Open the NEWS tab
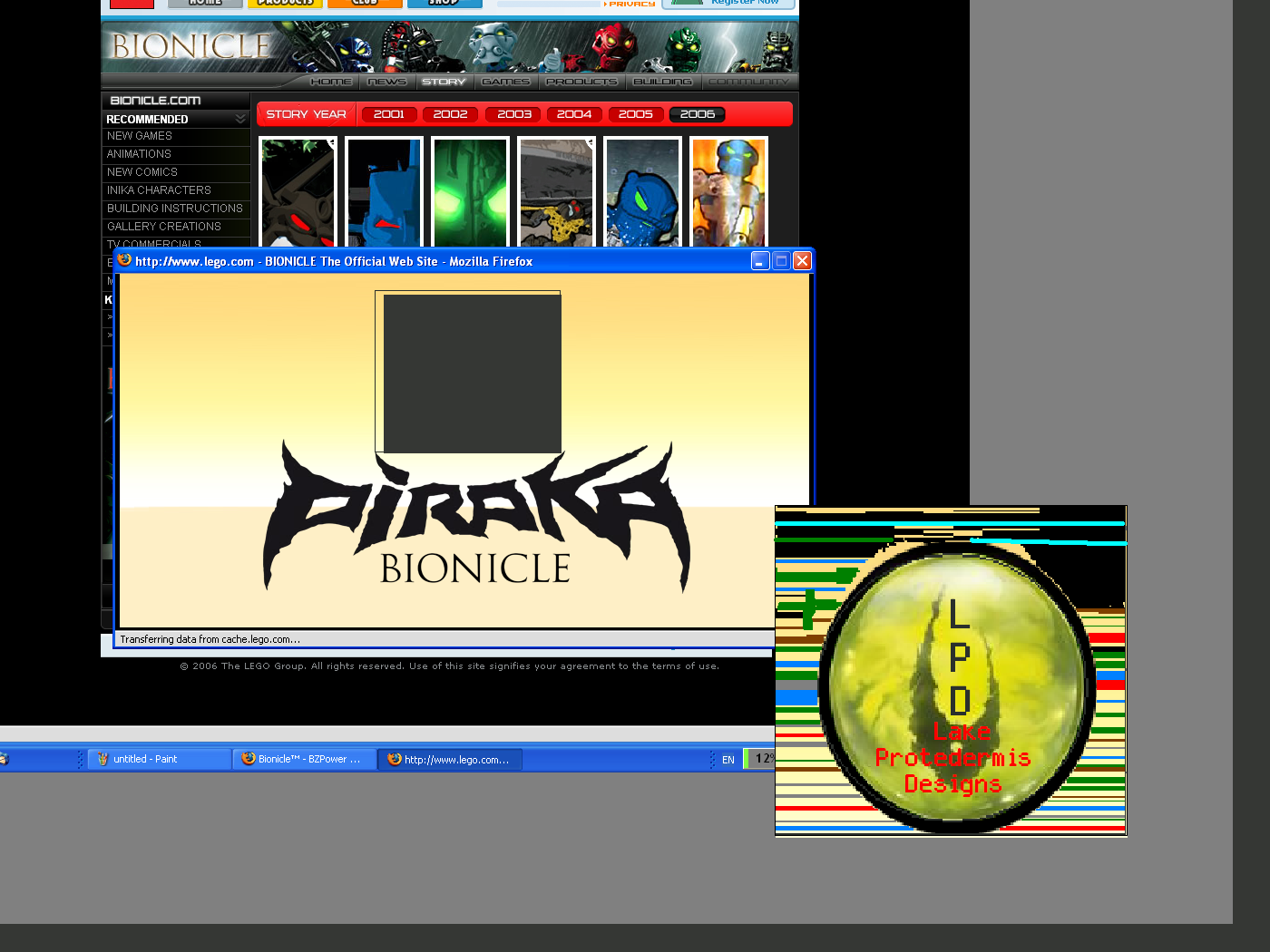The width and height of the screenshot is (1270, 952). [387, 82]
